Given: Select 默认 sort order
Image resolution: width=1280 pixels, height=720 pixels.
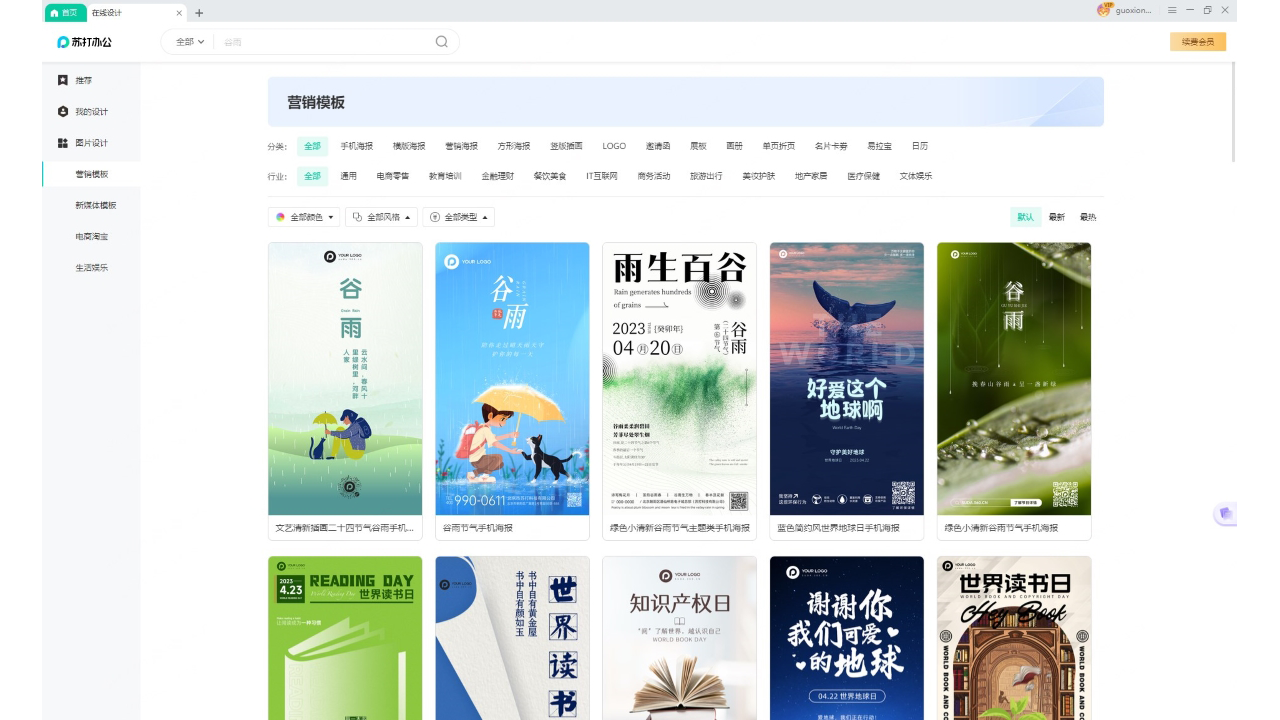Looking at the screenshot, I should pos(1025,217).
